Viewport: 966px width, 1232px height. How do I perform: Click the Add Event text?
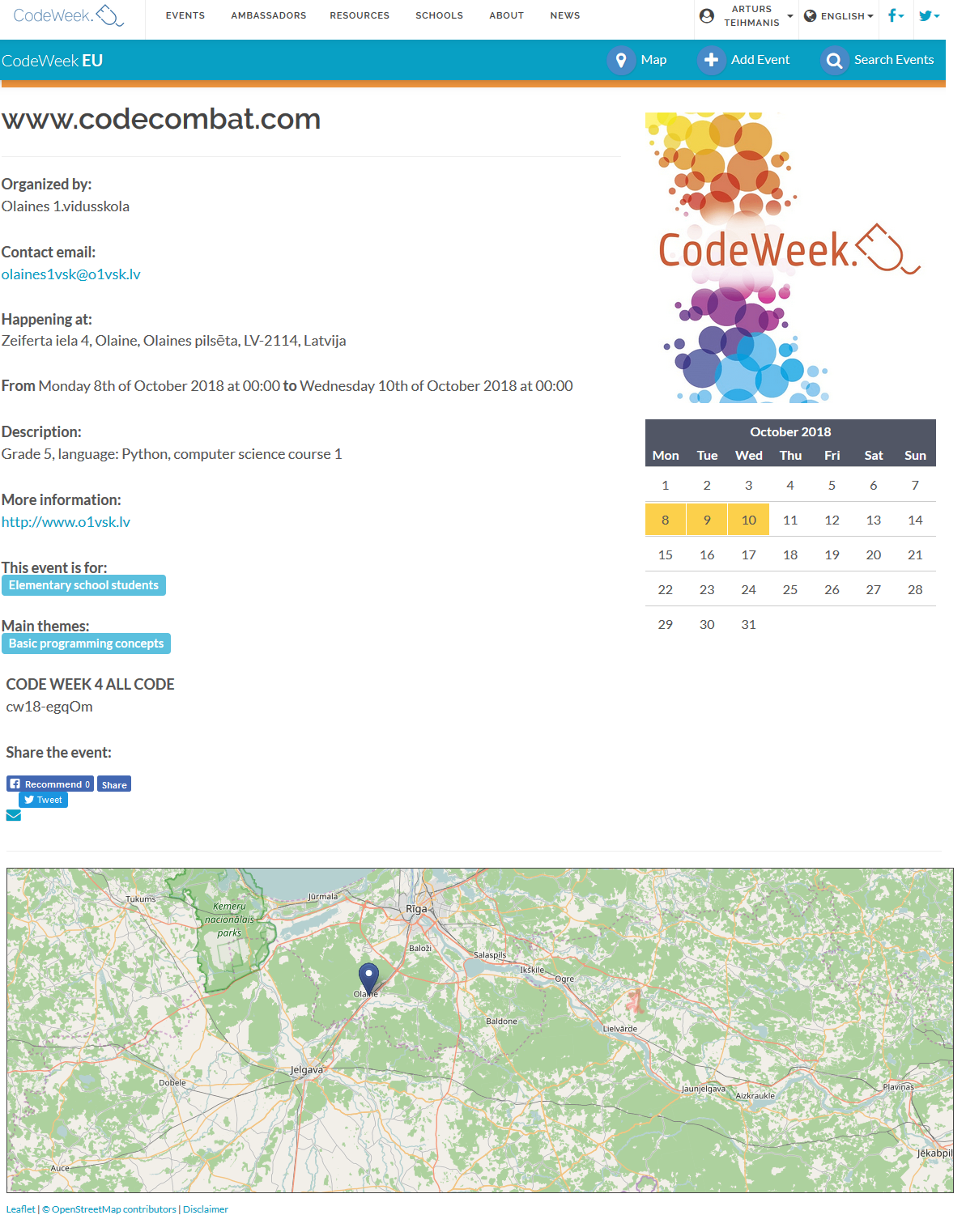(760, 60)
